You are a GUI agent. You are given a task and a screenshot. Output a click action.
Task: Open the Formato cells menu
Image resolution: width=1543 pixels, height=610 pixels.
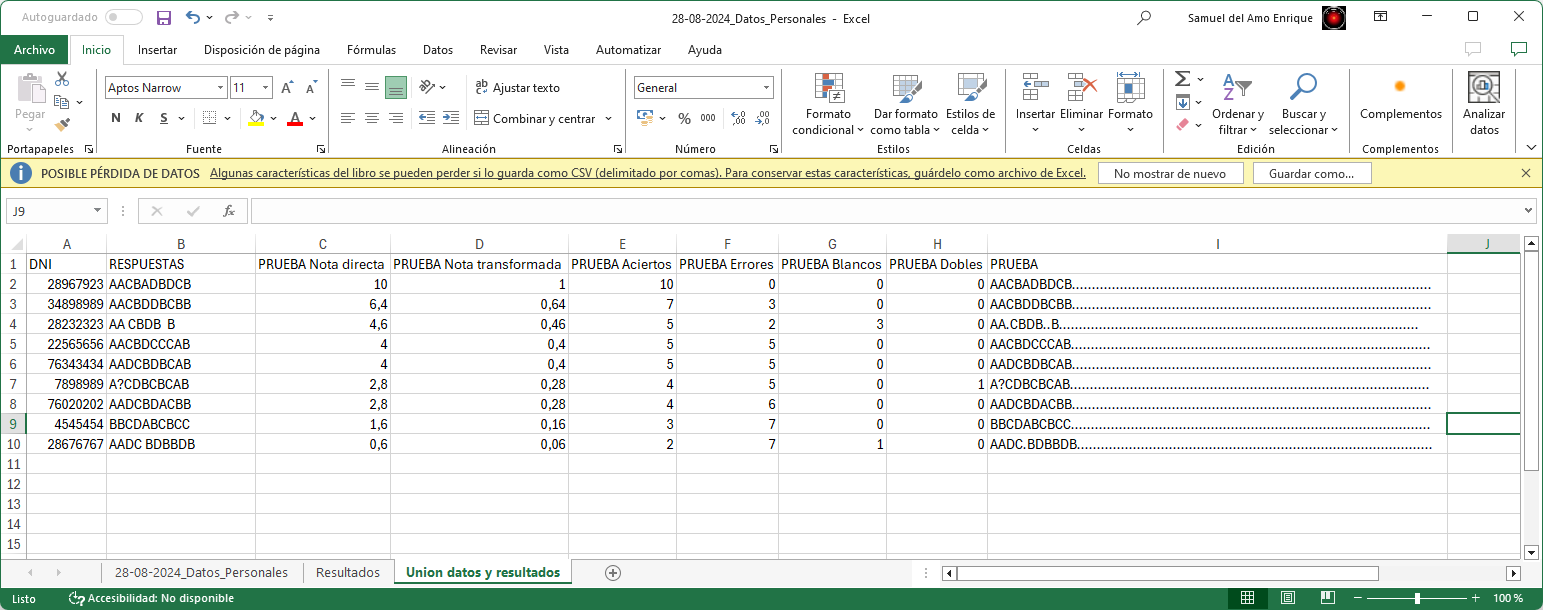(x=1130, y=105)
